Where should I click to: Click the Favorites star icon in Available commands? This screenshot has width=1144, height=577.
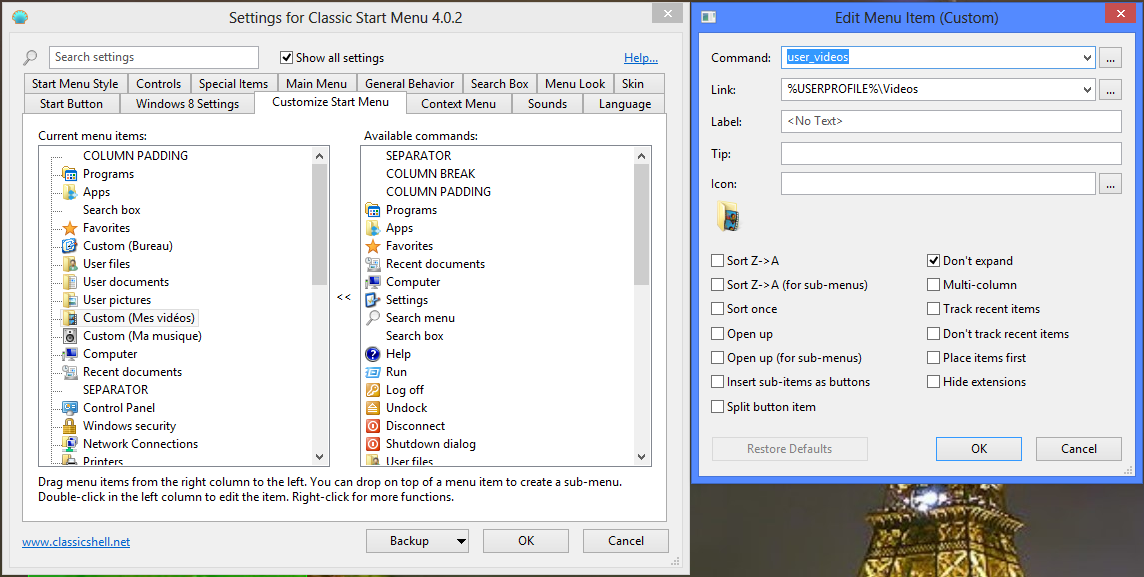[x=373, y=246]
